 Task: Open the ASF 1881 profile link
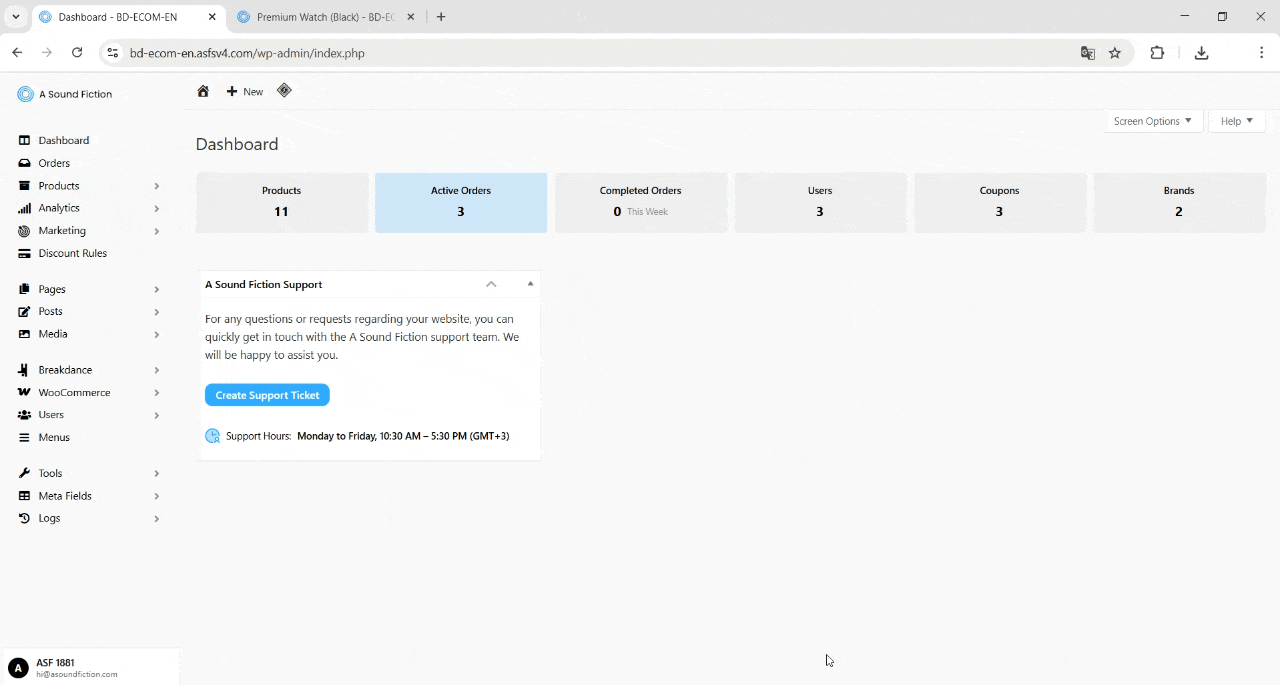tap(56, 662)
